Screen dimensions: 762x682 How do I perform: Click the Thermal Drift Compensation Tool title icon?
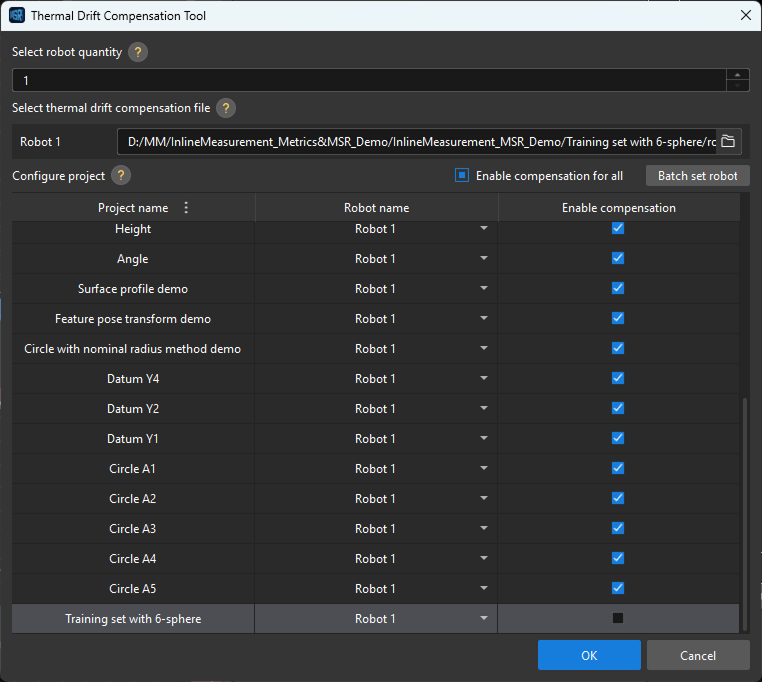coord(17,16)
